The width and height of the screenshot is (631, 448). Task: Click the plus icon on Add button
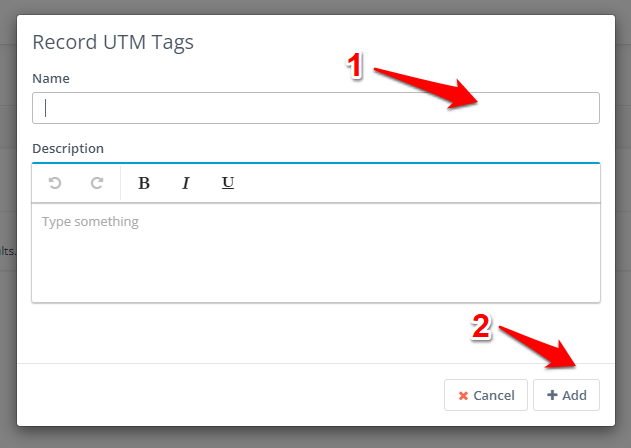pyautogui.click(x=552, y=395)
